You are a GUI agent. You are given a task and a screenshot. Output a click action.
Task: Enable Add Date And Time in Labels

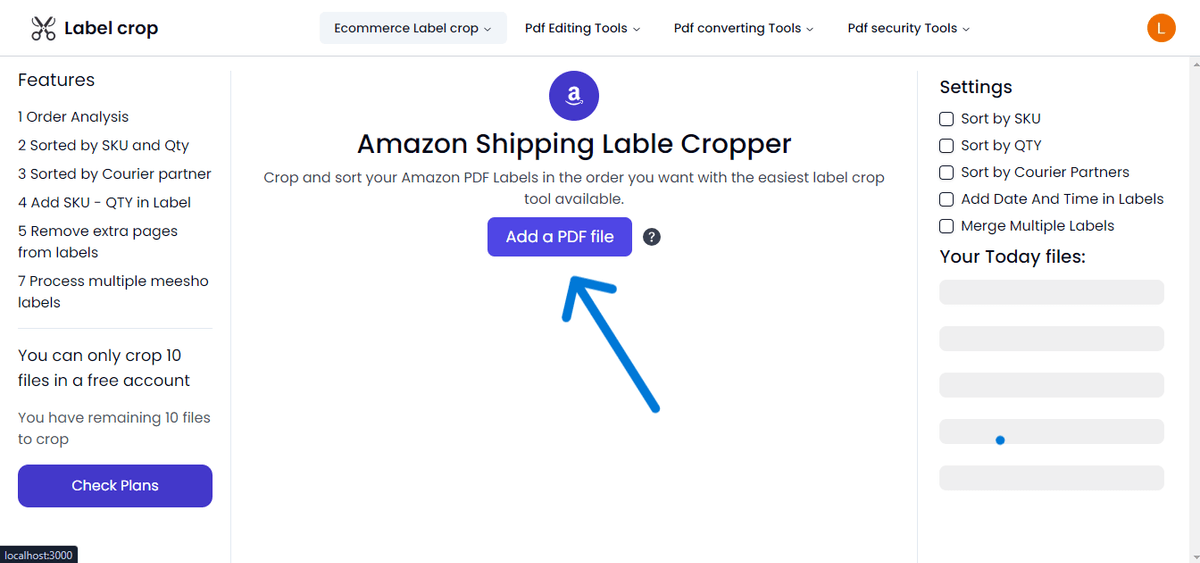[946, 199]
